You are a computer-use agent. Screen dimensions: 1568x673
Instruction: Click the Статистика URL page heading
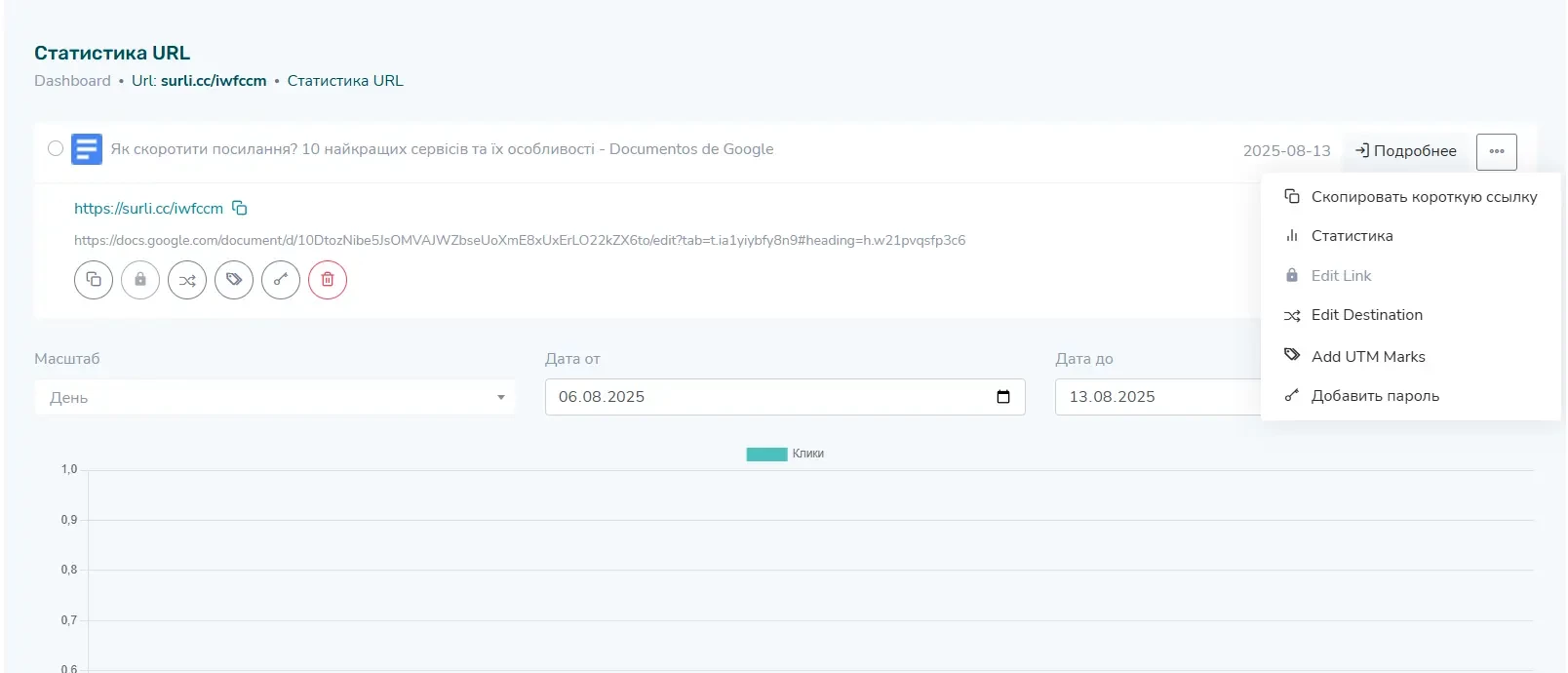[112, 53]
